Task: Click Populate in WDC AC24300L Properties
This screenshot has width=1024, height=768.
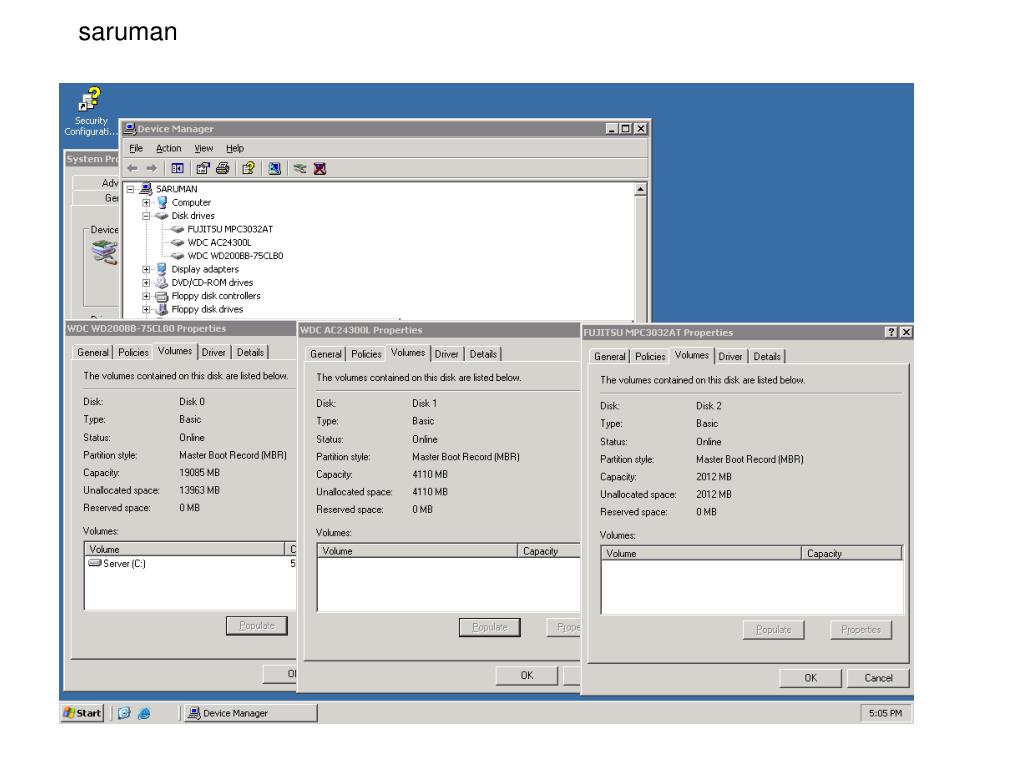Action: 490,627
